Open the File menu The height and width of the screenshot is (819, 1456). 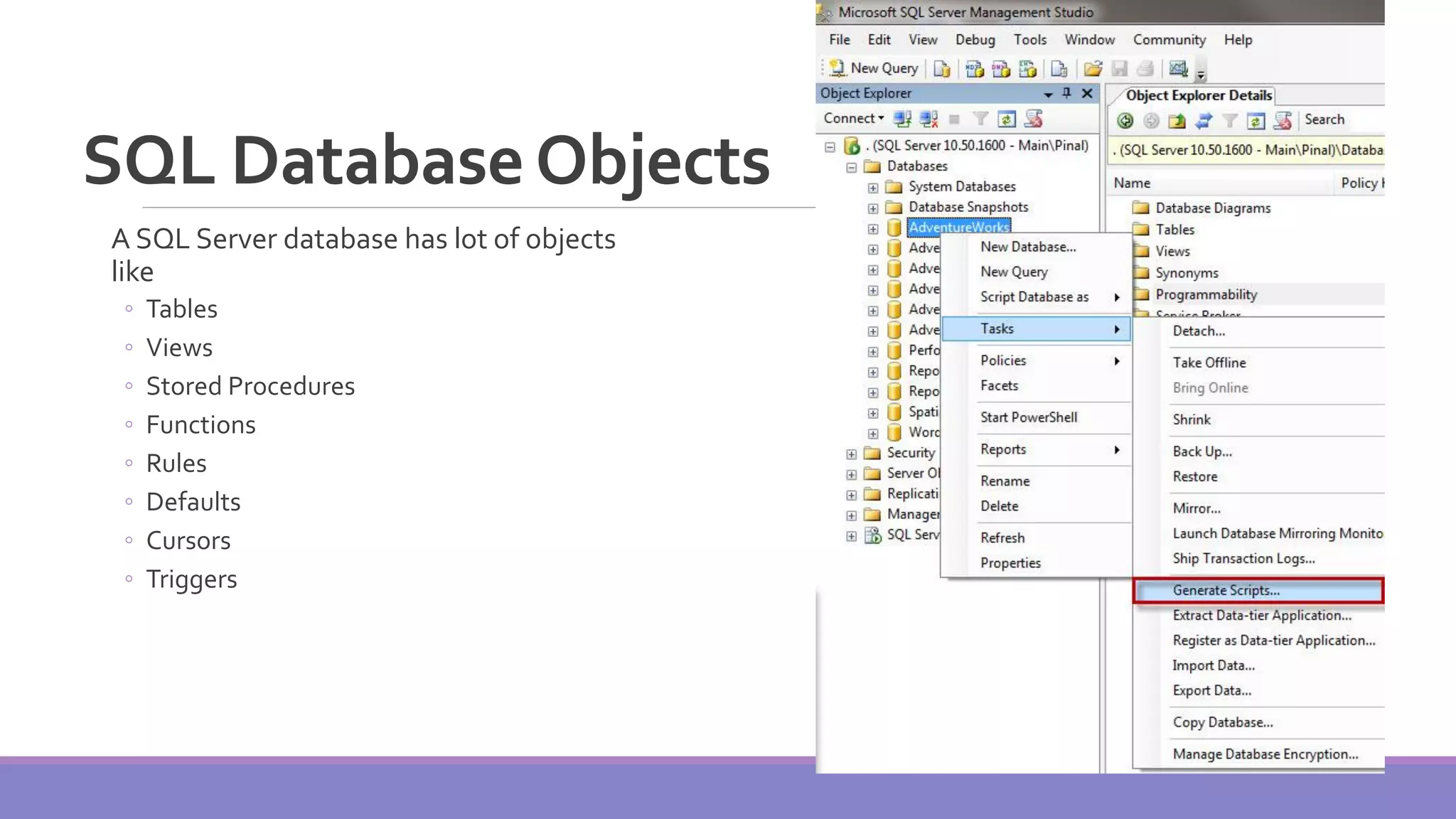pos(839,40)
